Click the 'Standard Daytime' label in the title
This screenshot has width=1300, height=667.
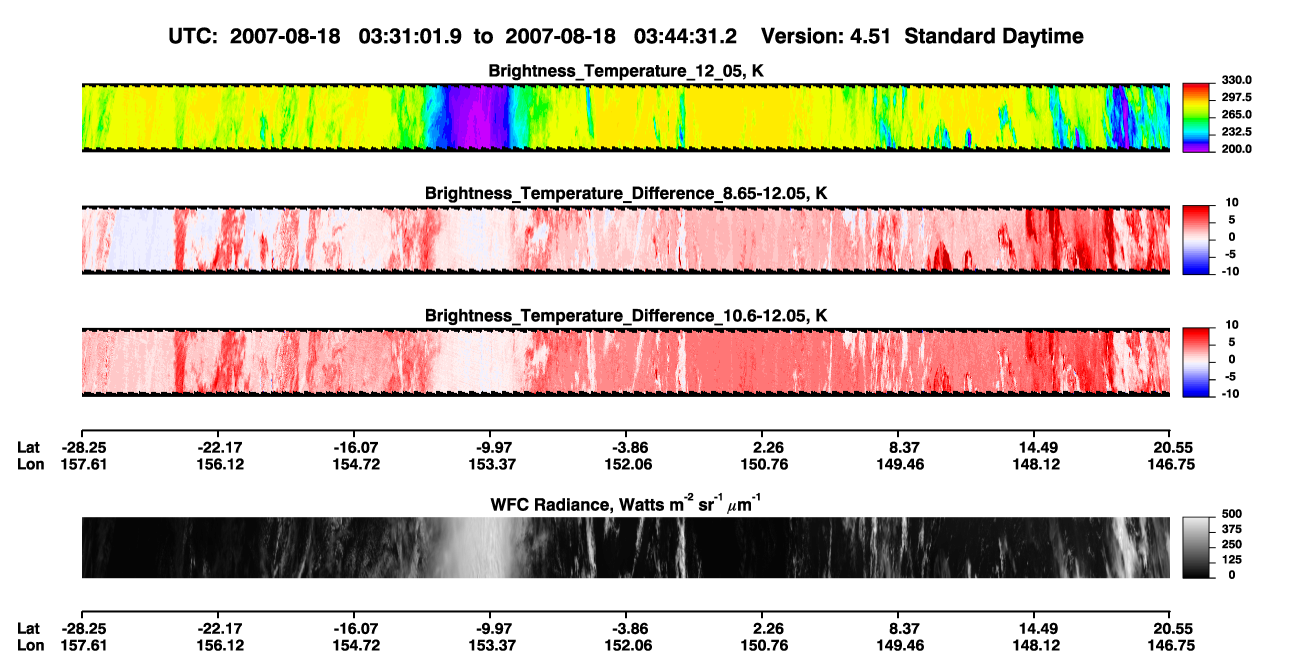993,36
